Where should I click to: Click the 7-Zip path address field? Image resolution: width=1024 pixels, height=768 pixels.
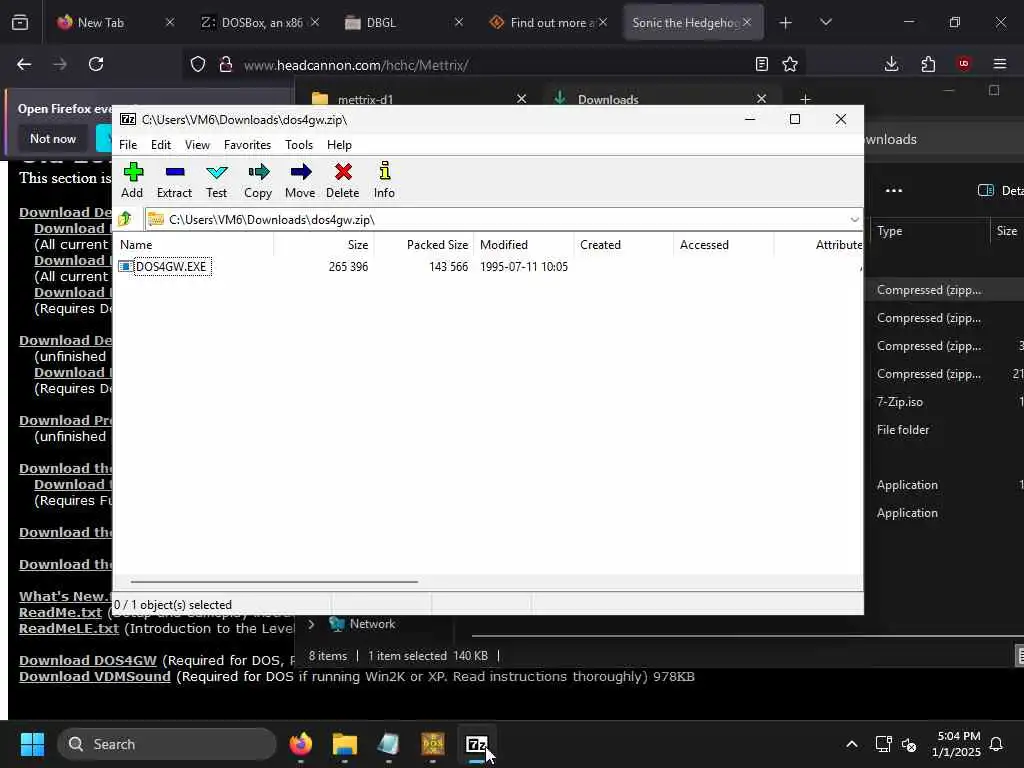496,219
